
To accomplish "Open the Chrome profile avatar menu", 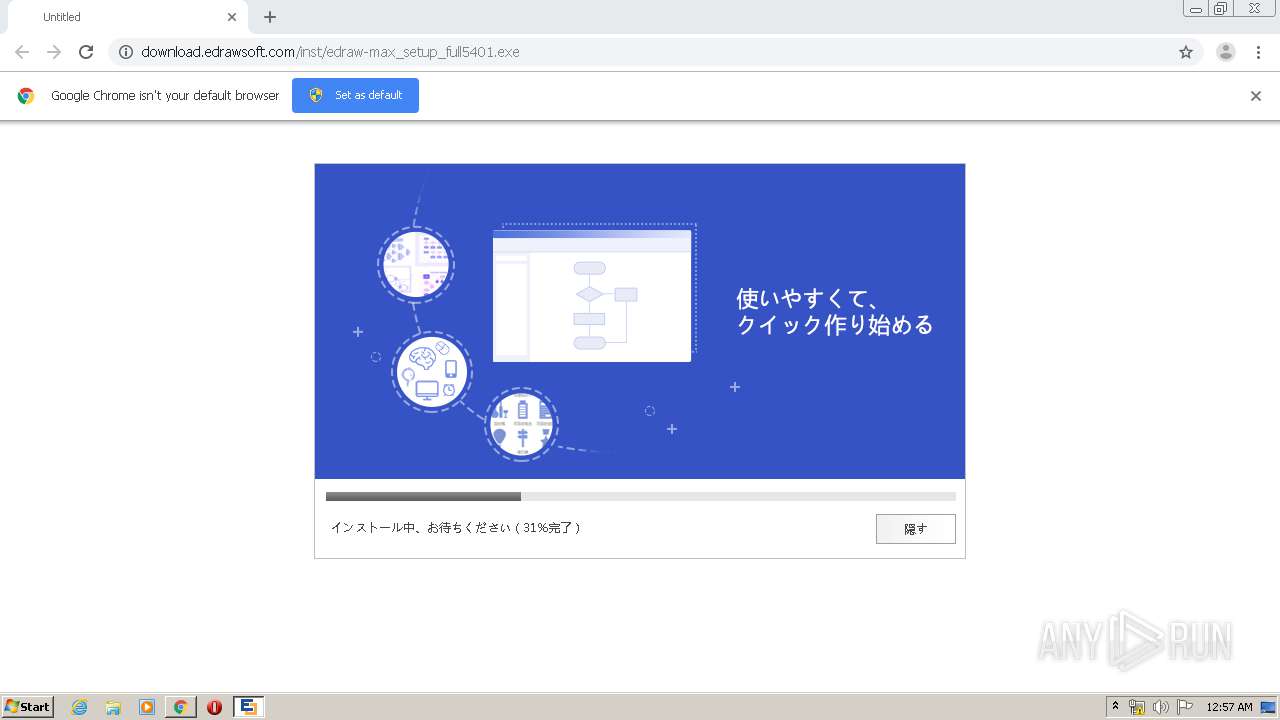I will (x=1225, y=52).
